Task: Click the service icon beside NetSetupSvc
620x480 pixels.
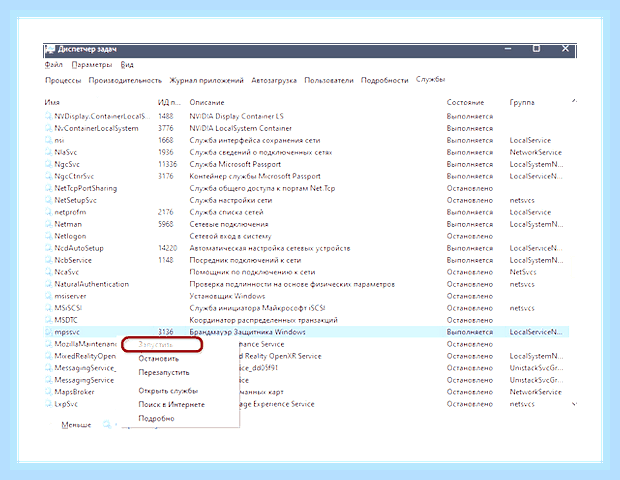Action: (x=48, y=200)
